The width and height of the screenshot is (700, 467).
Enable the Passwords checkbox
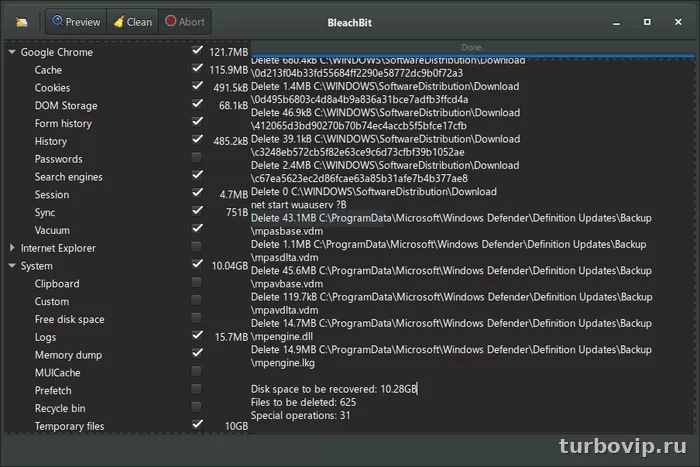[x=196, y=157]
